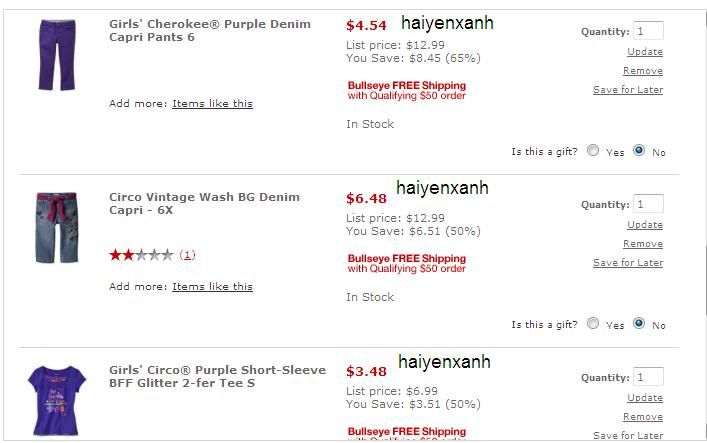Open the Circo vintage denim capri image
The height and width of the screenshot is (443, 707).
click(56, 228)
